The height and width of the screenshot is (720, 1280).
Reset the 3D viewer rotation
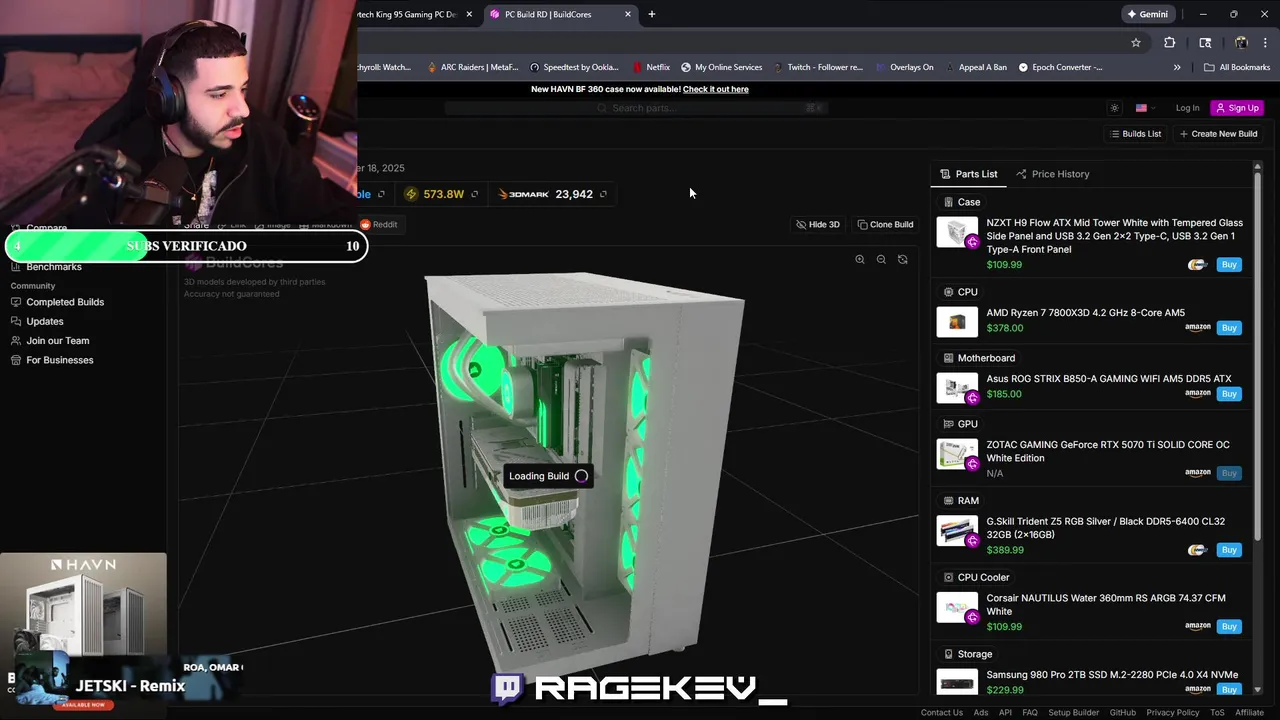(903, 260)
